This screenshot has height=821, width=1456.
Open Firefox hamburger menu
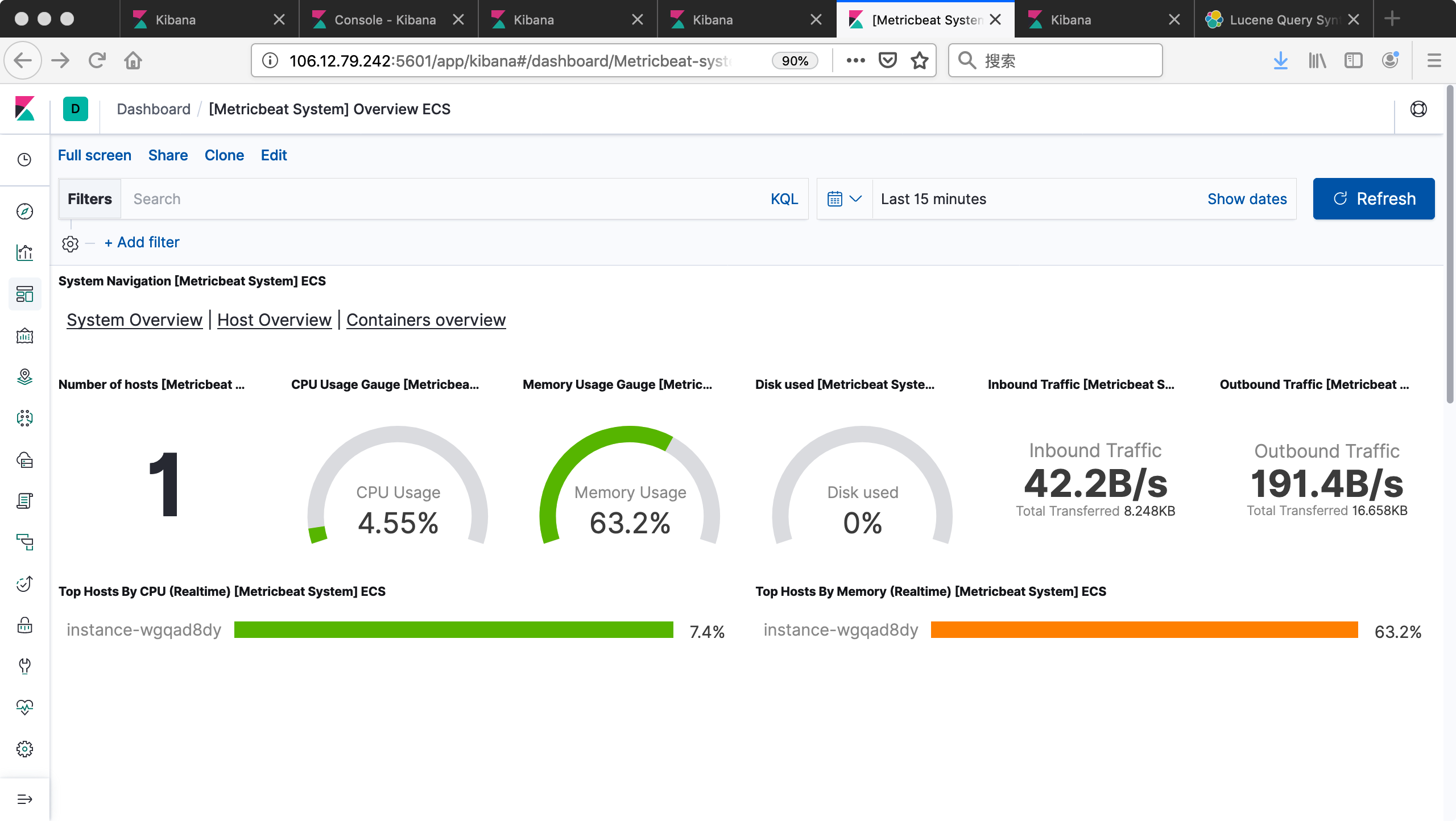coord(1434,60)
